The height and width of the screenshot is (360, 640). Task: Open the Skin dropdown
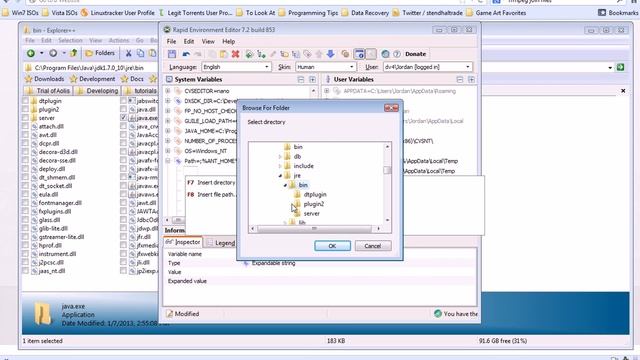[326, 67]
